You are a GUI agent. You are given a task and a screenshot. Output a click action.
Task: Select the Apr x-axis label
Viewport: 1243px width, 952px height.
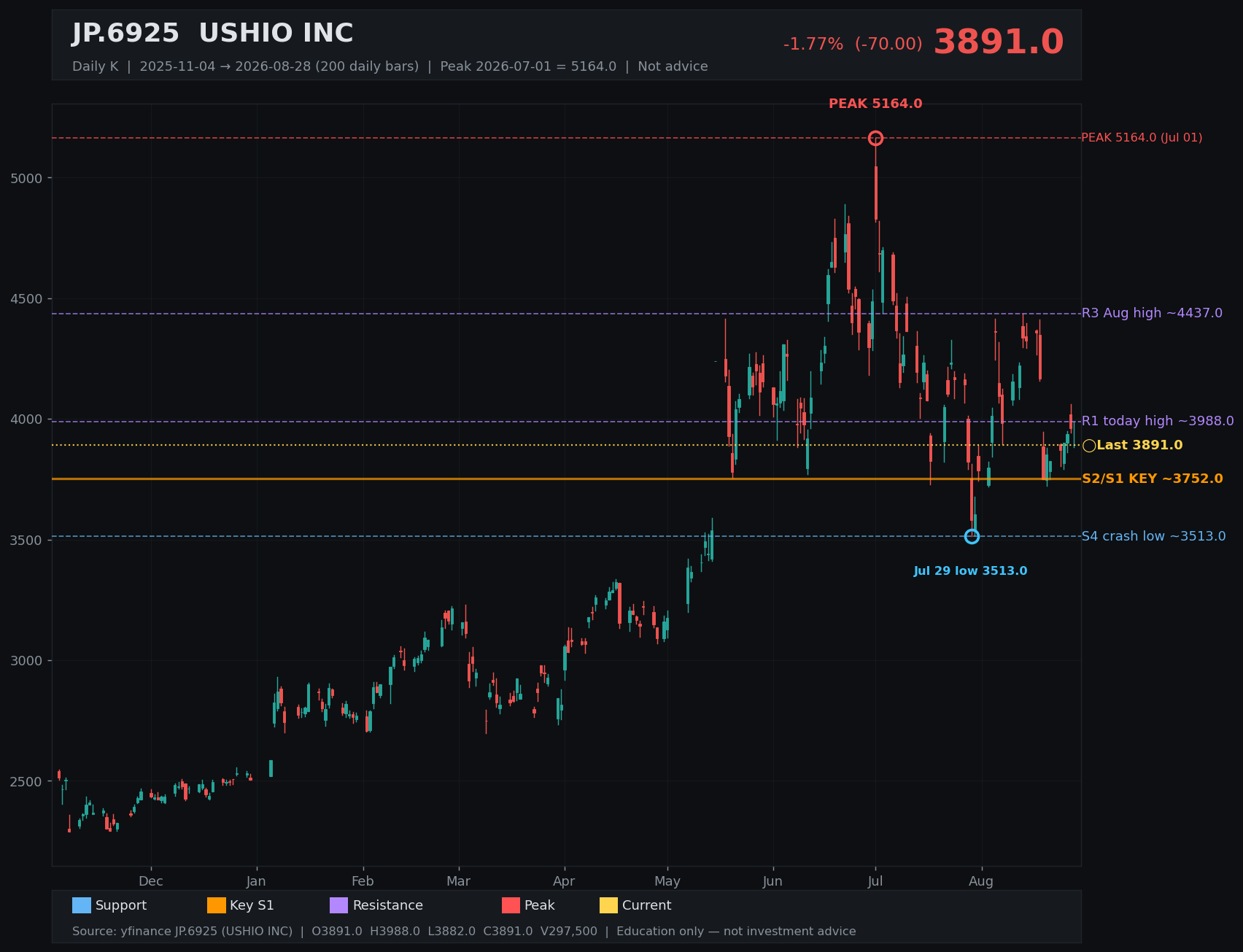click(x=564, y=881)
